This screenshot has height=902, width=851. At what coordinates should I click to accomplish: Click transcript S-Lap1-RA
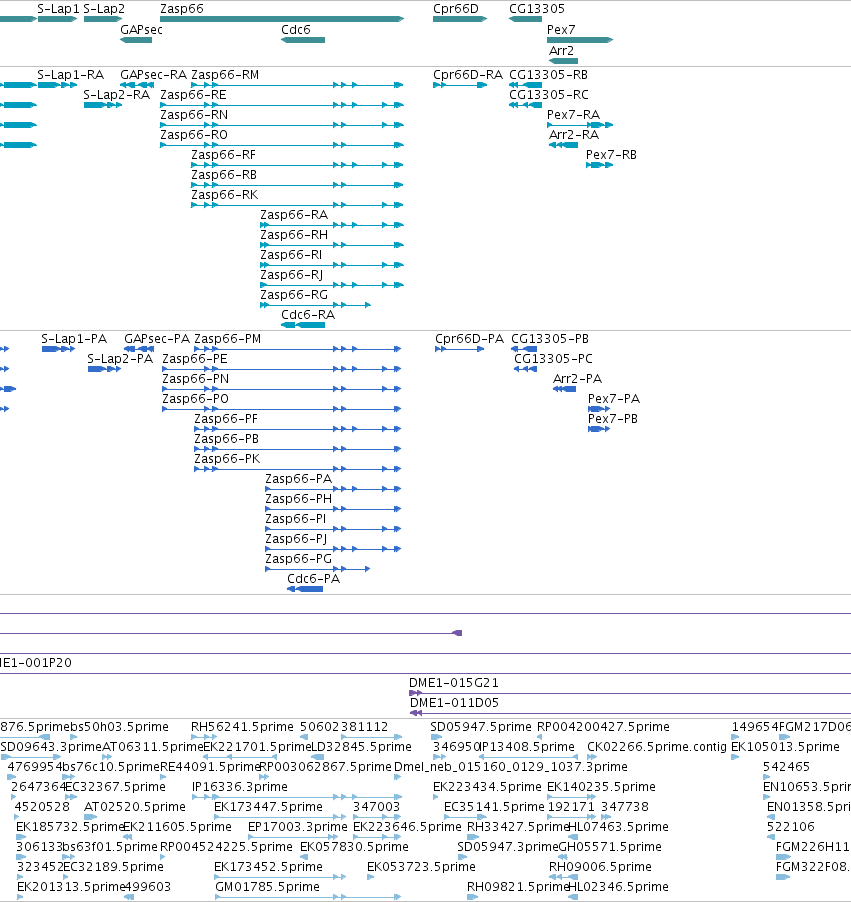[x=71, y=75]
